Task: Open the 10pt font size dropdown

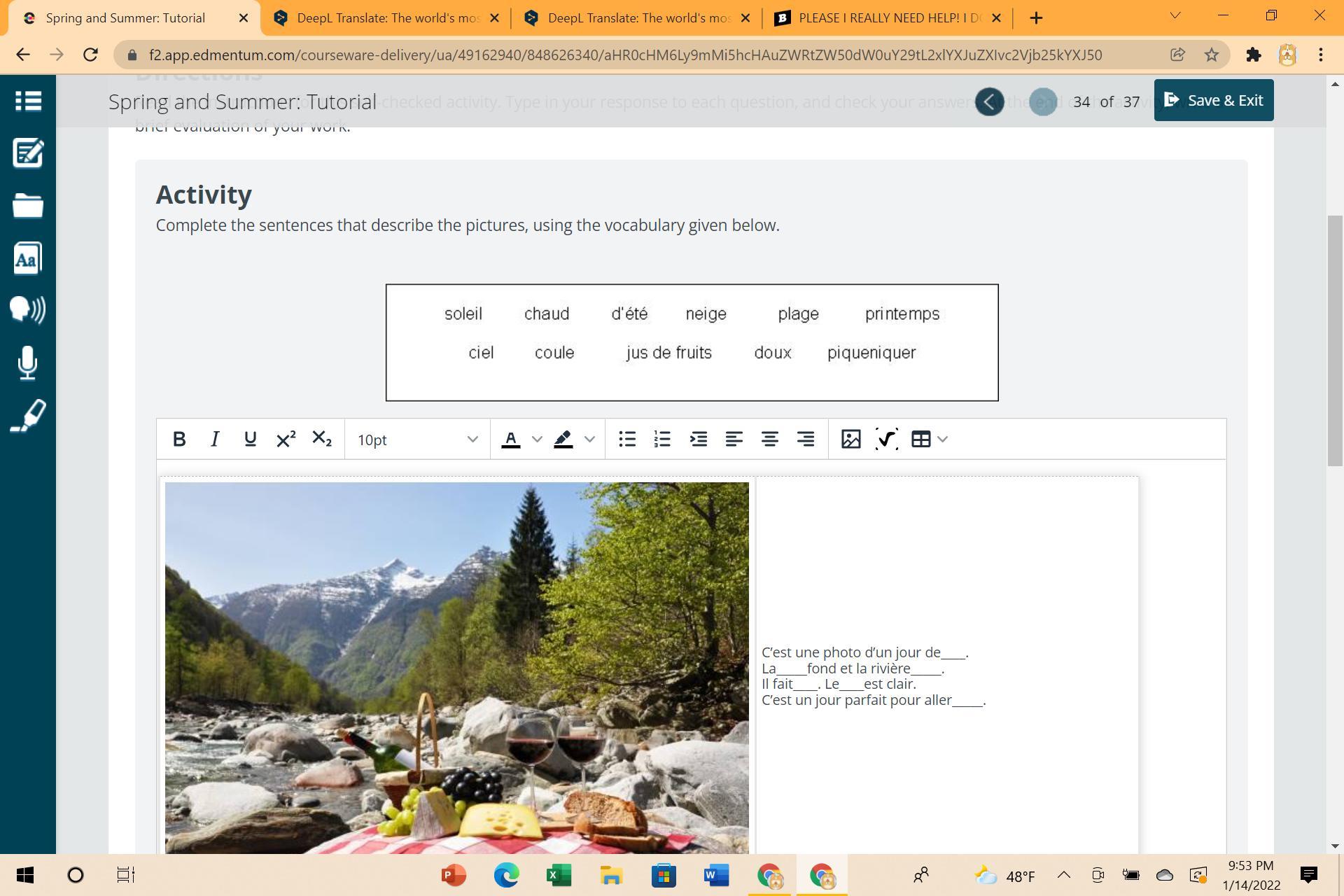Action: (417, 440)
